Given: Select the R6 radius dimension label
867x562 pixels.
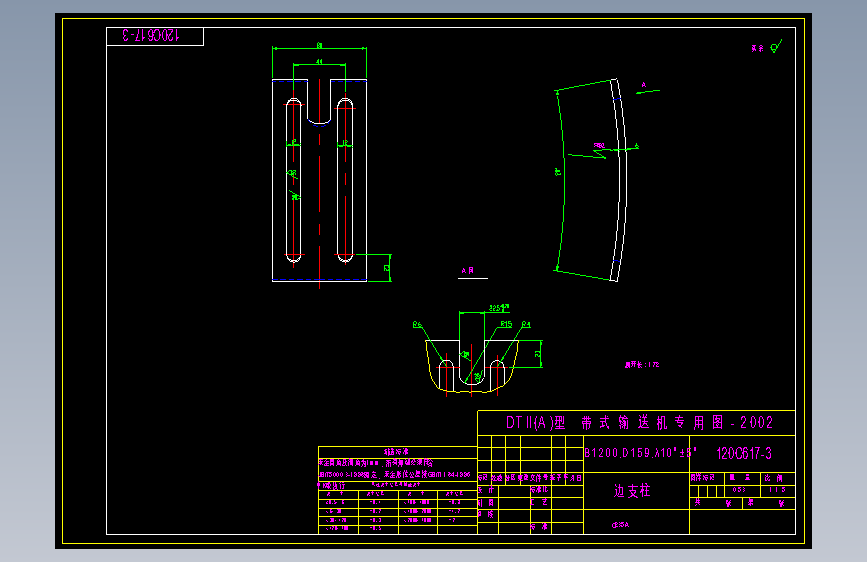Looking at the screenshot, I should (417, 325).
